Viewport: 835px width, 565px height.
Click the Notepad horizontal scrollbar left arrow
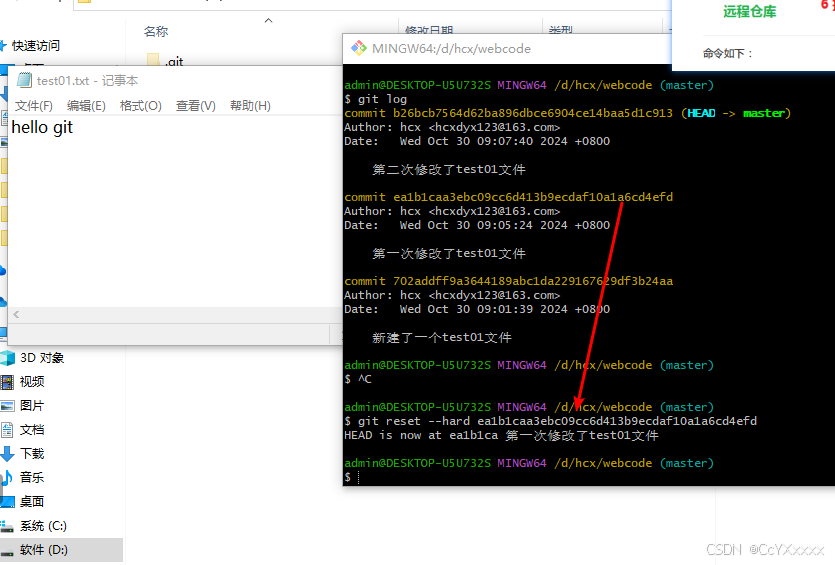coord(17,315)
